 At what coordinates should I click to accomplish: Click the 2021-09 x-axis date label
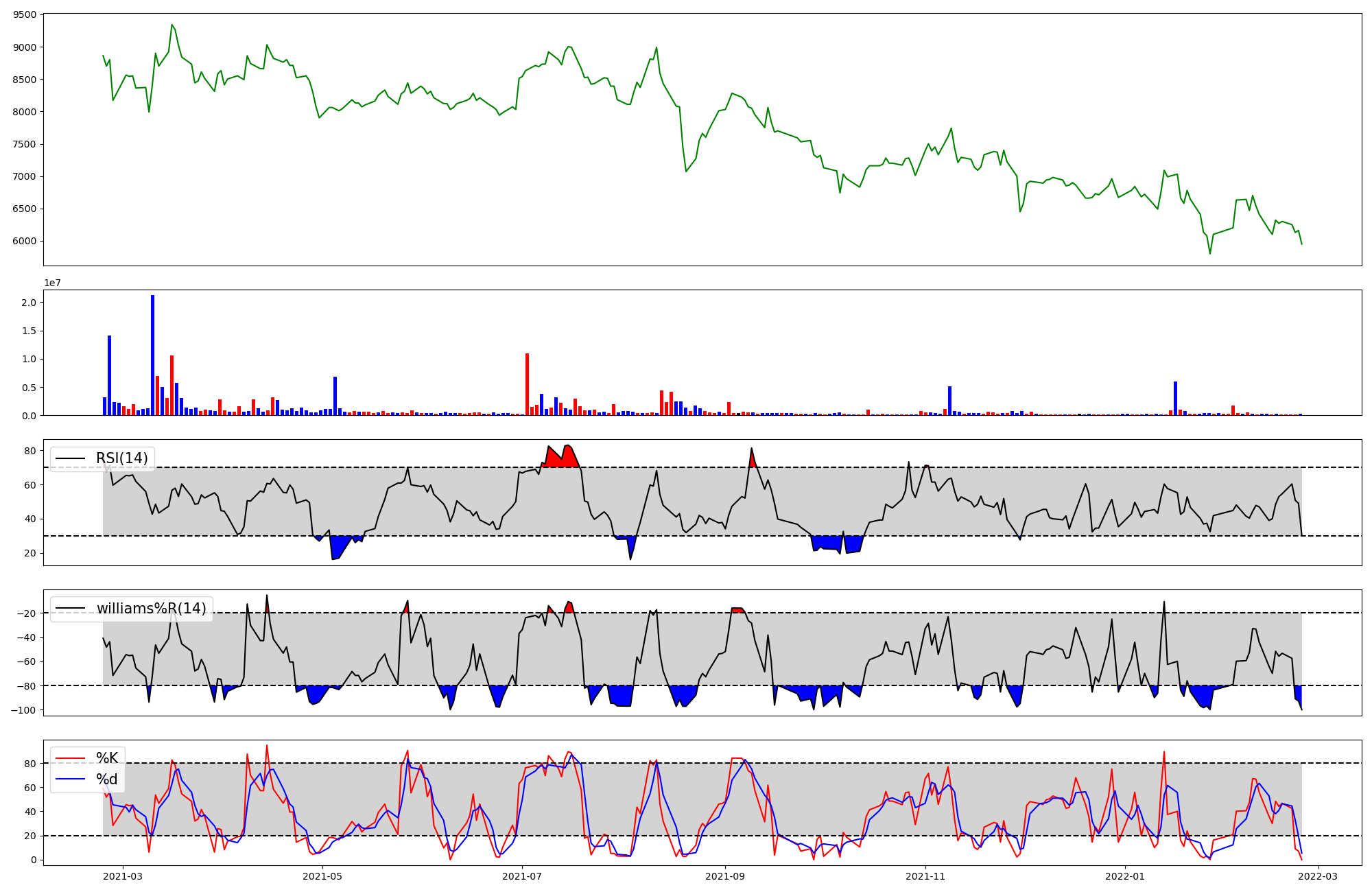(x=725, y=876)
